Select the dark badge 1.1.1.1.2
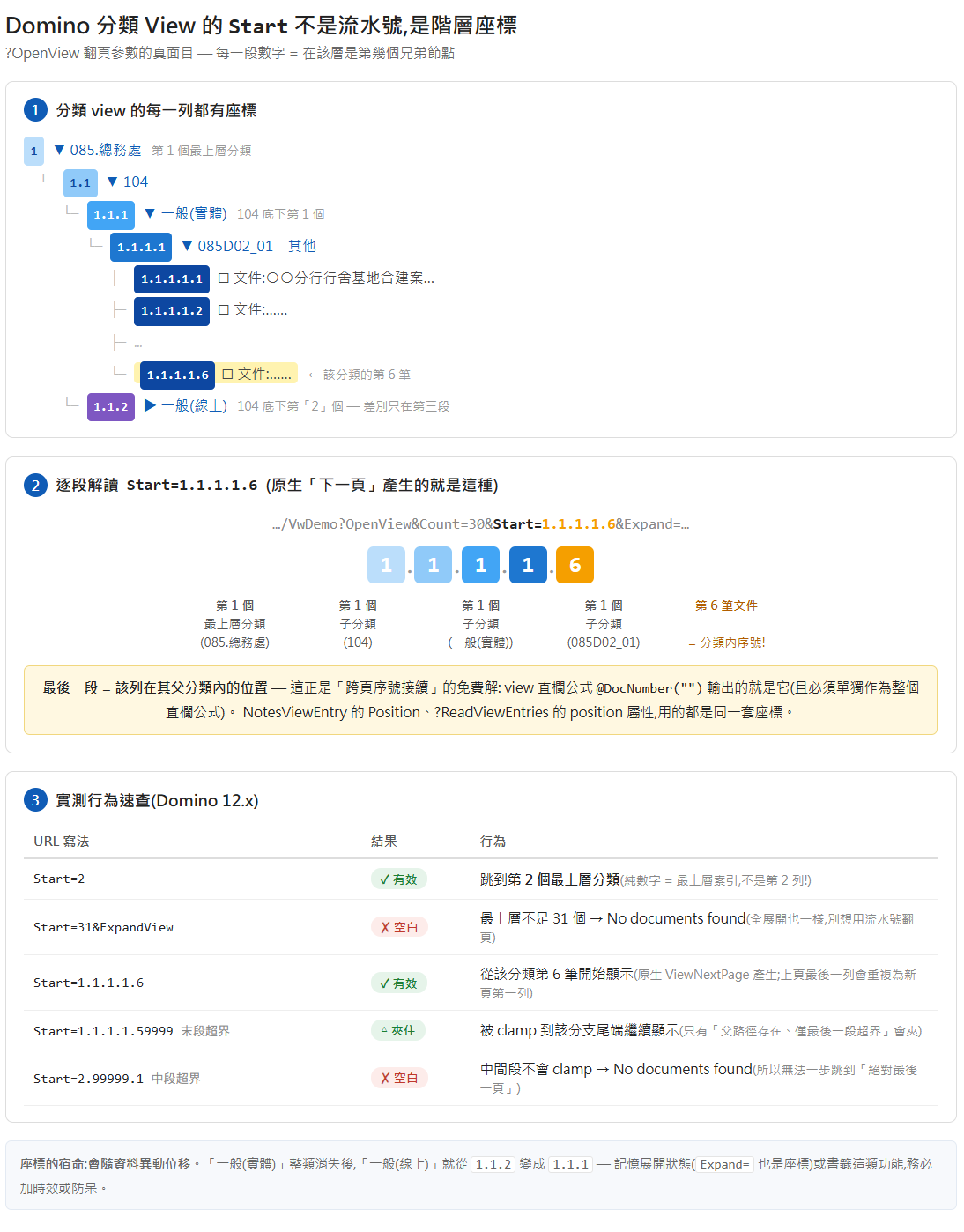The width and height of the screenshot is (964, 1232). [172, 310]
